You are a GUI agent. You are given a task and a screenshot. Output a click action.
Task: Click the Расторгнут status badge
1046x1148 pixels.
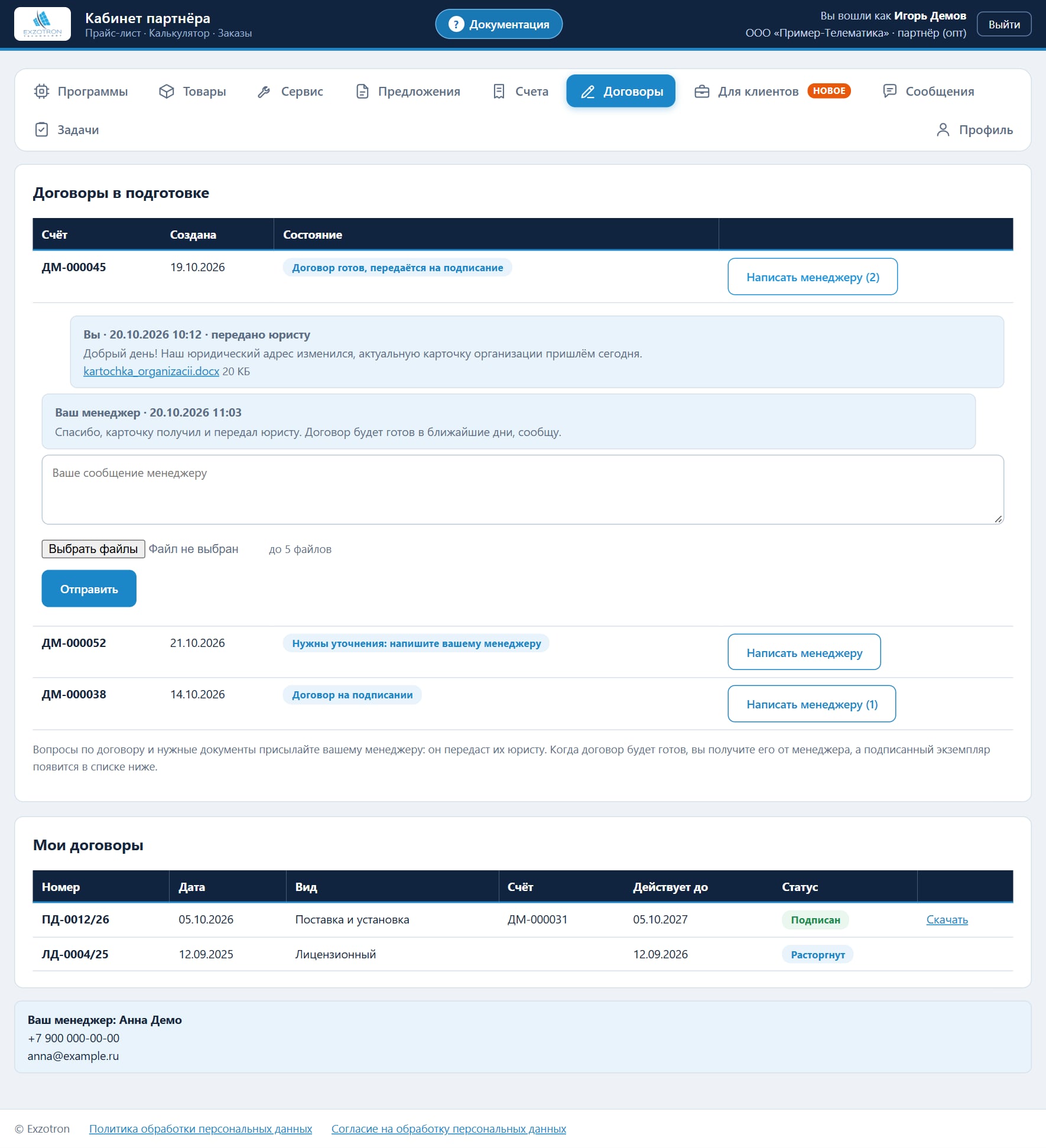[818, 955]
